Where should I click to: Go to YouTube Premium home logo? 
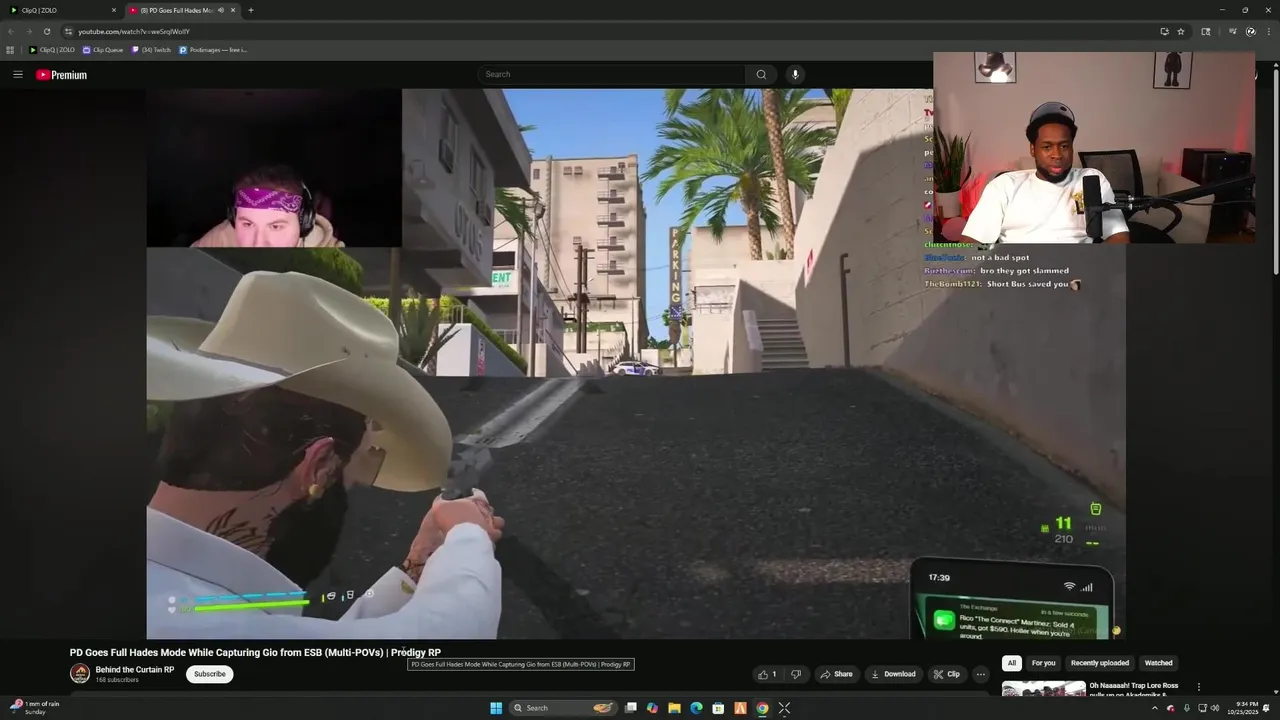click(x=61, y=75)
